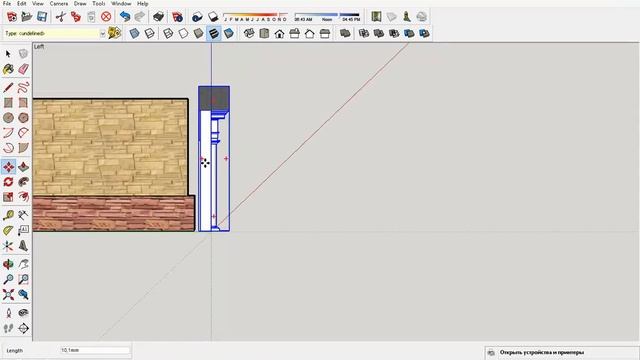
Task: Click the taskbar devices and printers notification
Action: pyautogui.click(x=562, y=352)
